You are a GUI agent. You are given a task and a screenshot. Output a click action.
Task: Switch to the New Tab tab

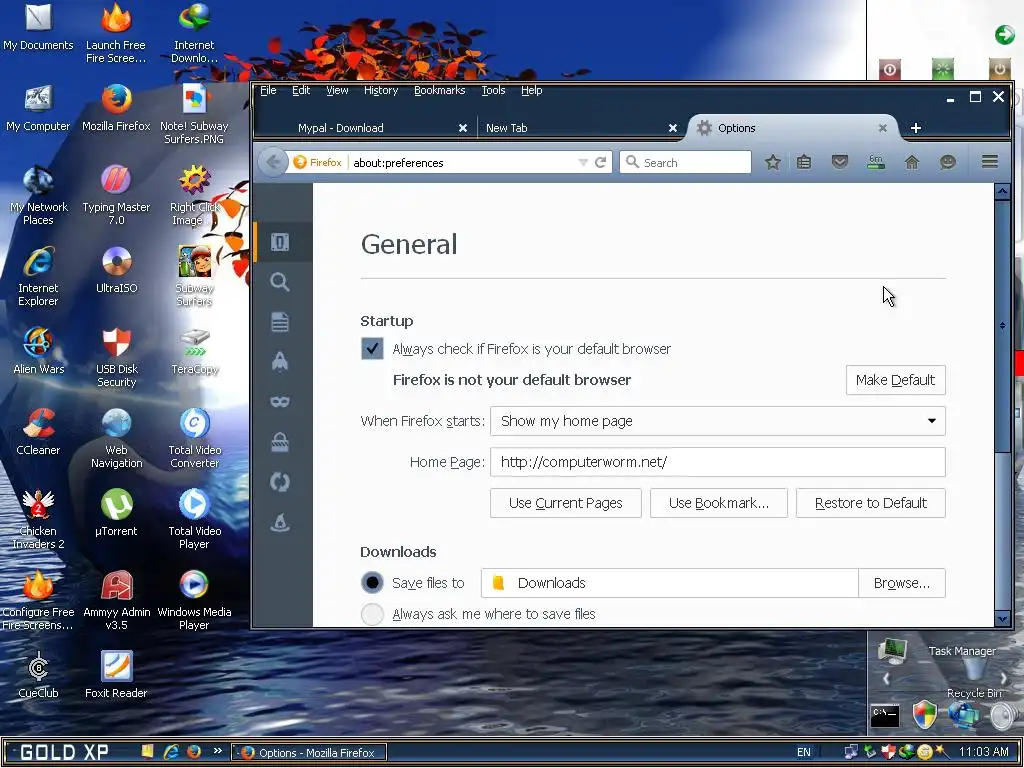579,128
